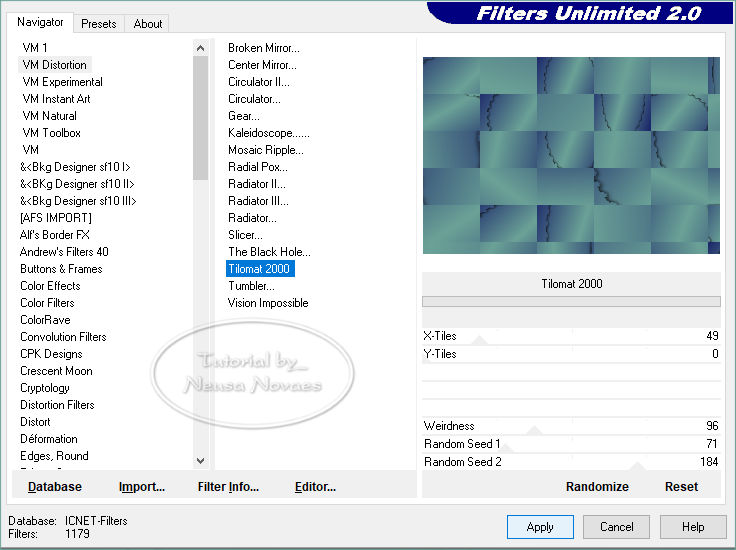Screen dimensions: 736x550
Task: Select VM Natural category
Action: click(x=49, y=115)
